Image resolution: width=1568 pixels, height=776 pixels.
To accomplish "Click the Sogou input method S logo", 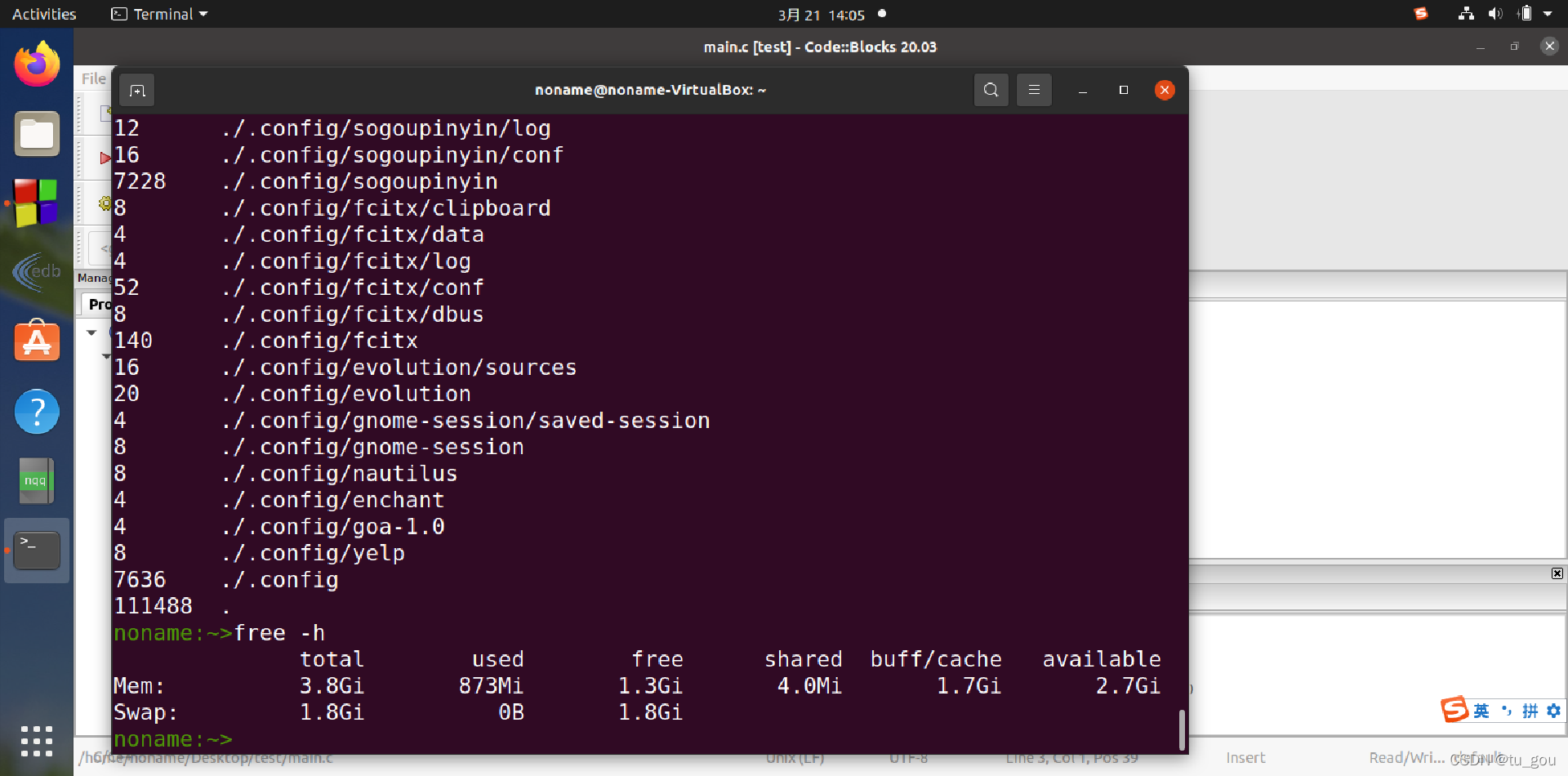I will pyautogui.click(x=1454, y=709).
